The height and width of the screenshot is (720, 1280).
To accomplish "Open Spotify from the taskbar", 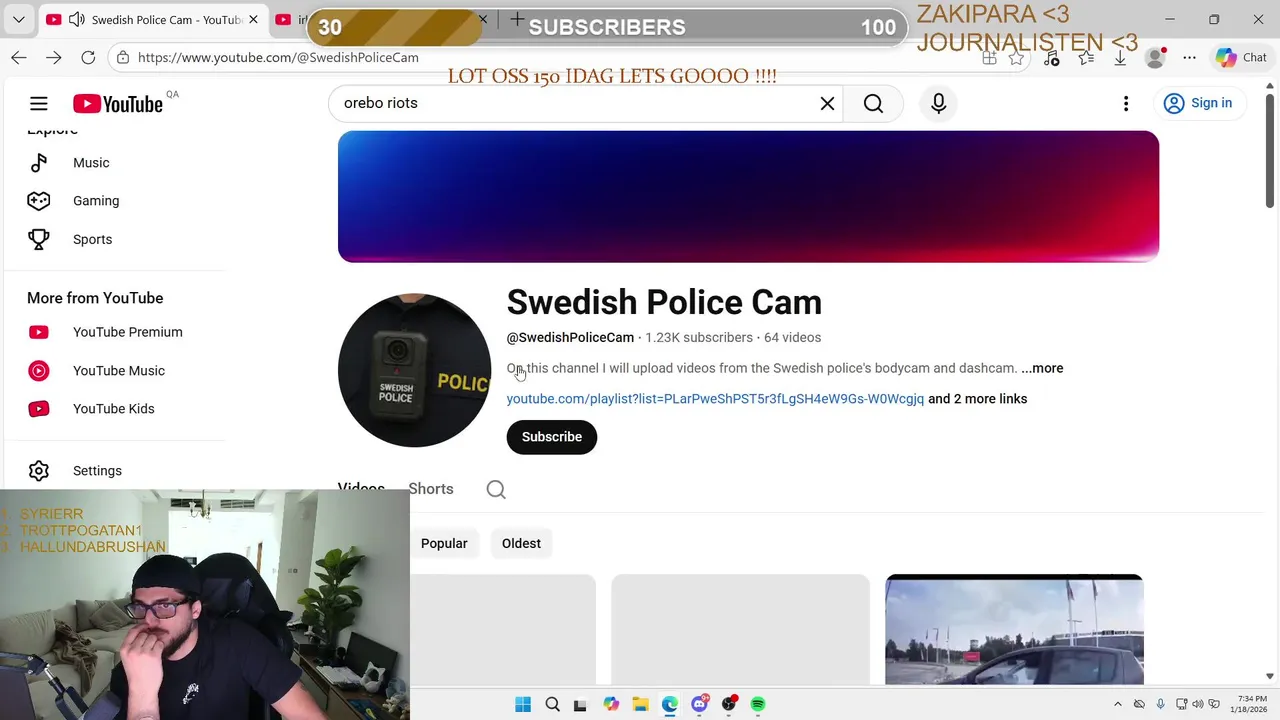I will (x=758, y=704).
